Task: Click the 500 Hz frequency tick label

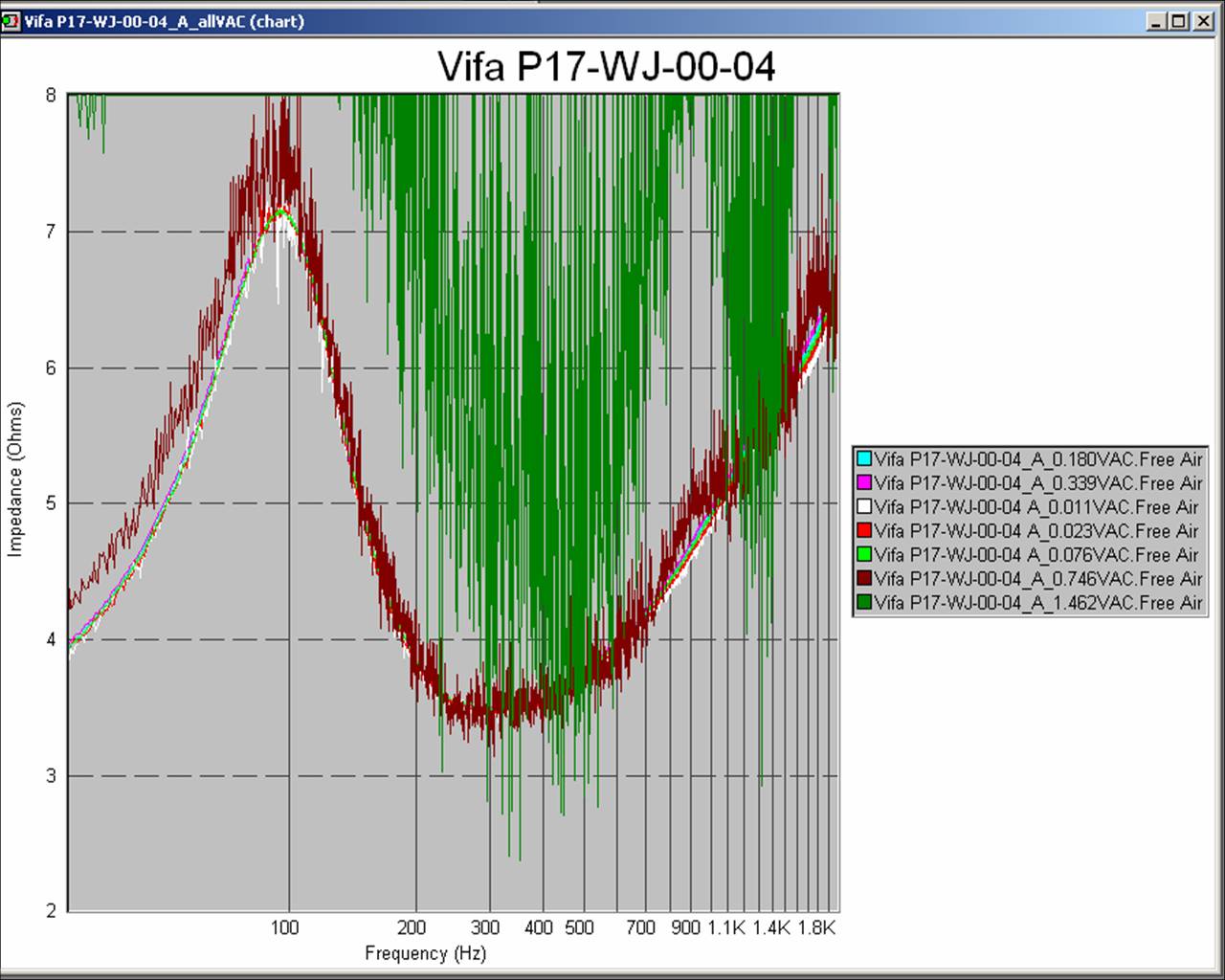Action: pyautogui.click(x=579, y=927)
